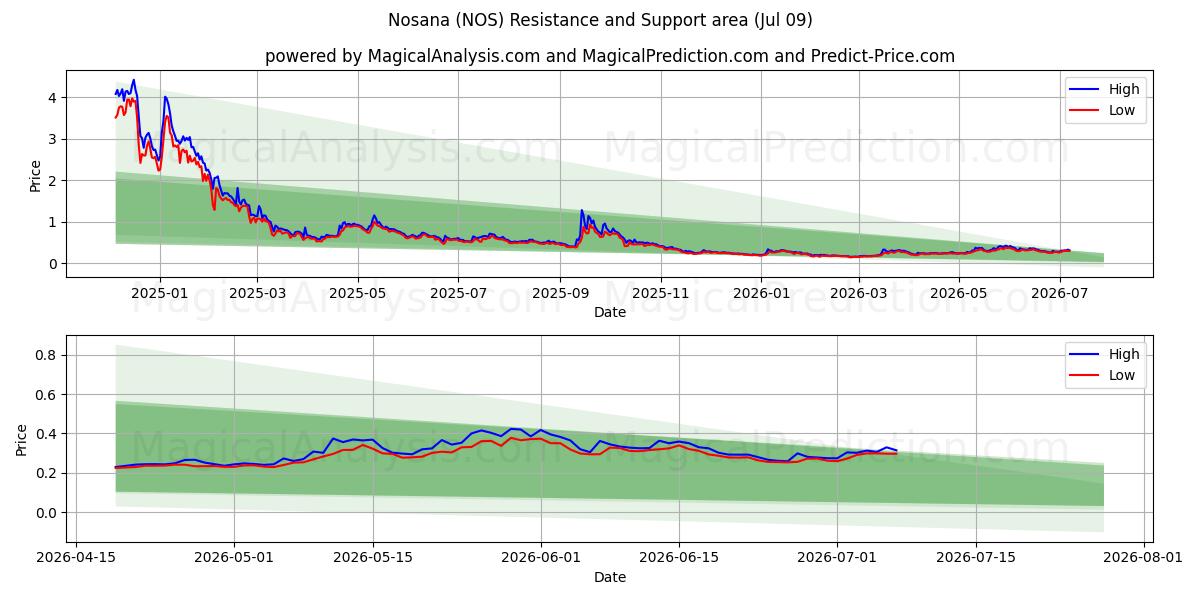Viewport: 1200px width, 600px height.
Task: Click the '2025-03' tick label on the top chart
Action: 257,293
